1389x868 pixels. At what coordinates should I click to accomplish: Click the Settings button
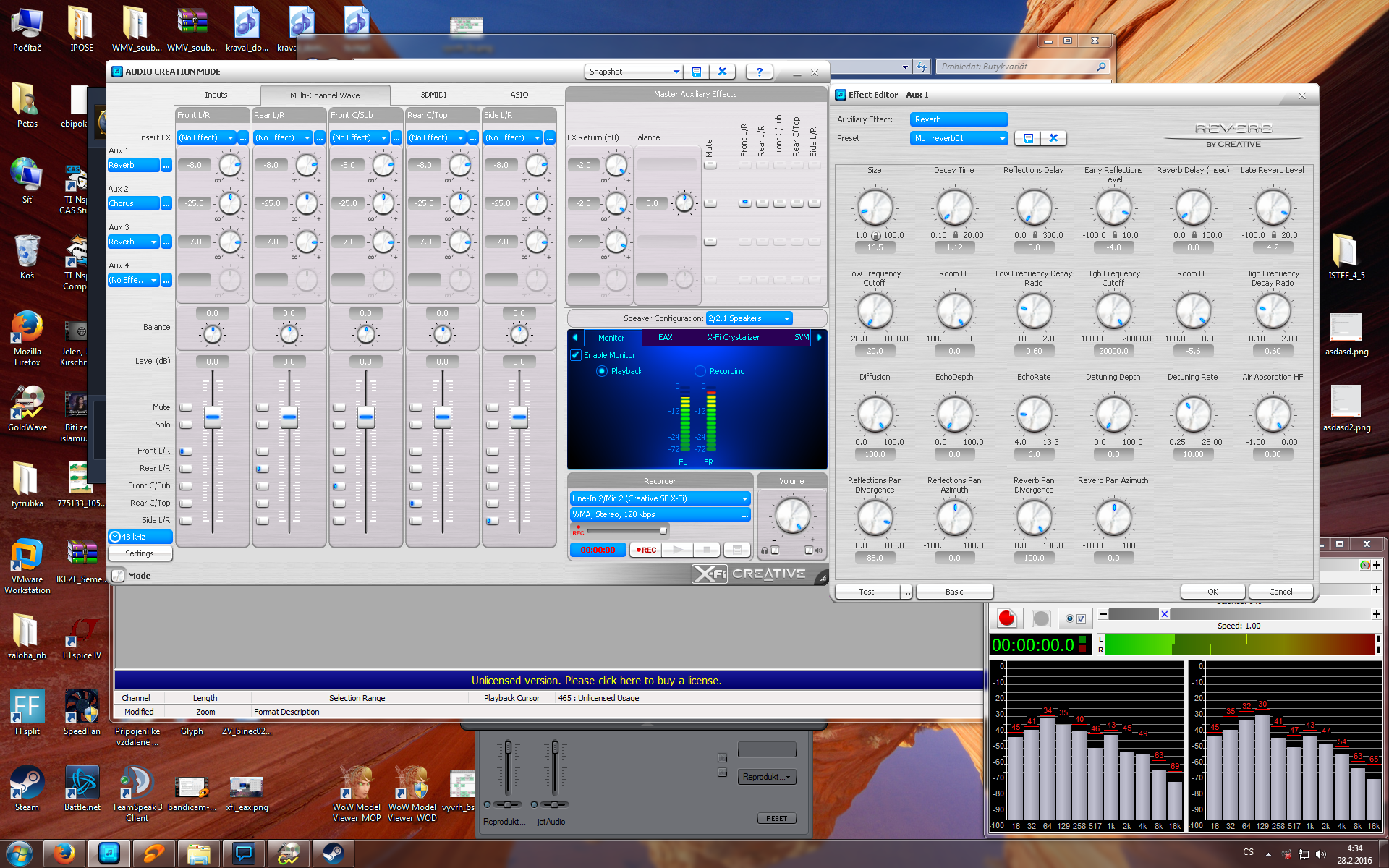tap(140, 553)
